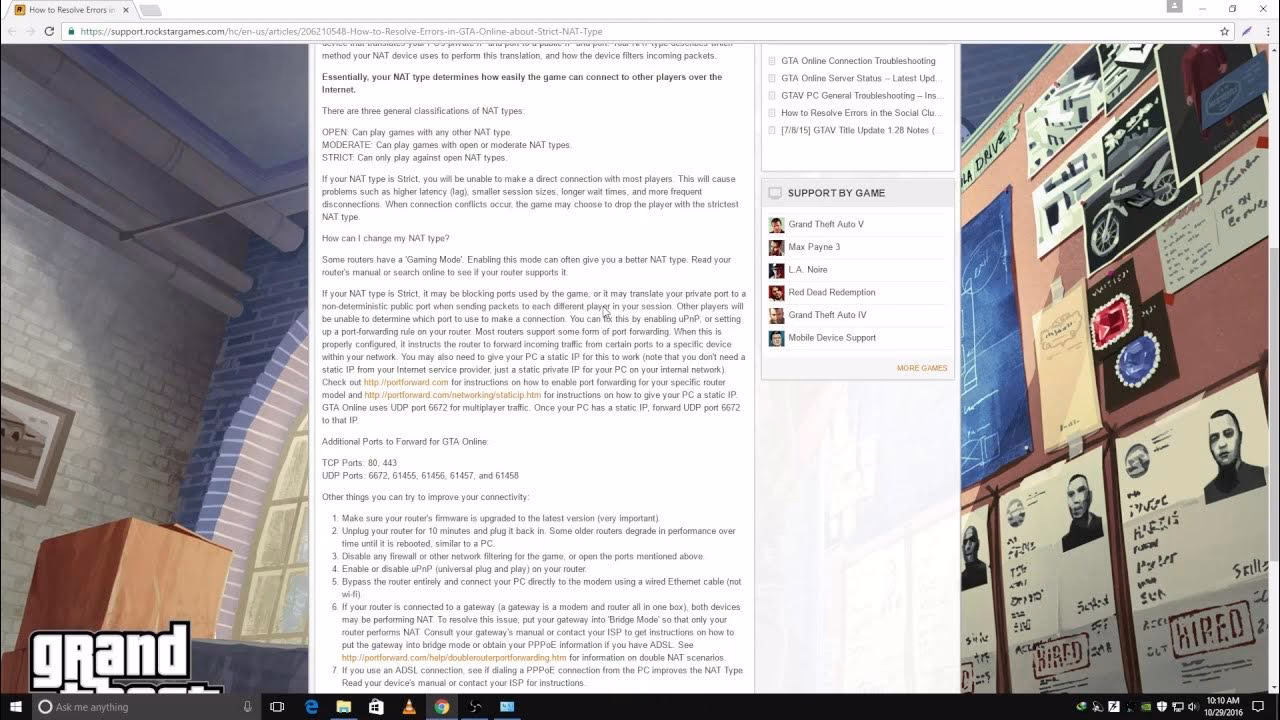Click the Chrome profile icon in the title bar
The image size is (1280, 720).
point(1176,8)
